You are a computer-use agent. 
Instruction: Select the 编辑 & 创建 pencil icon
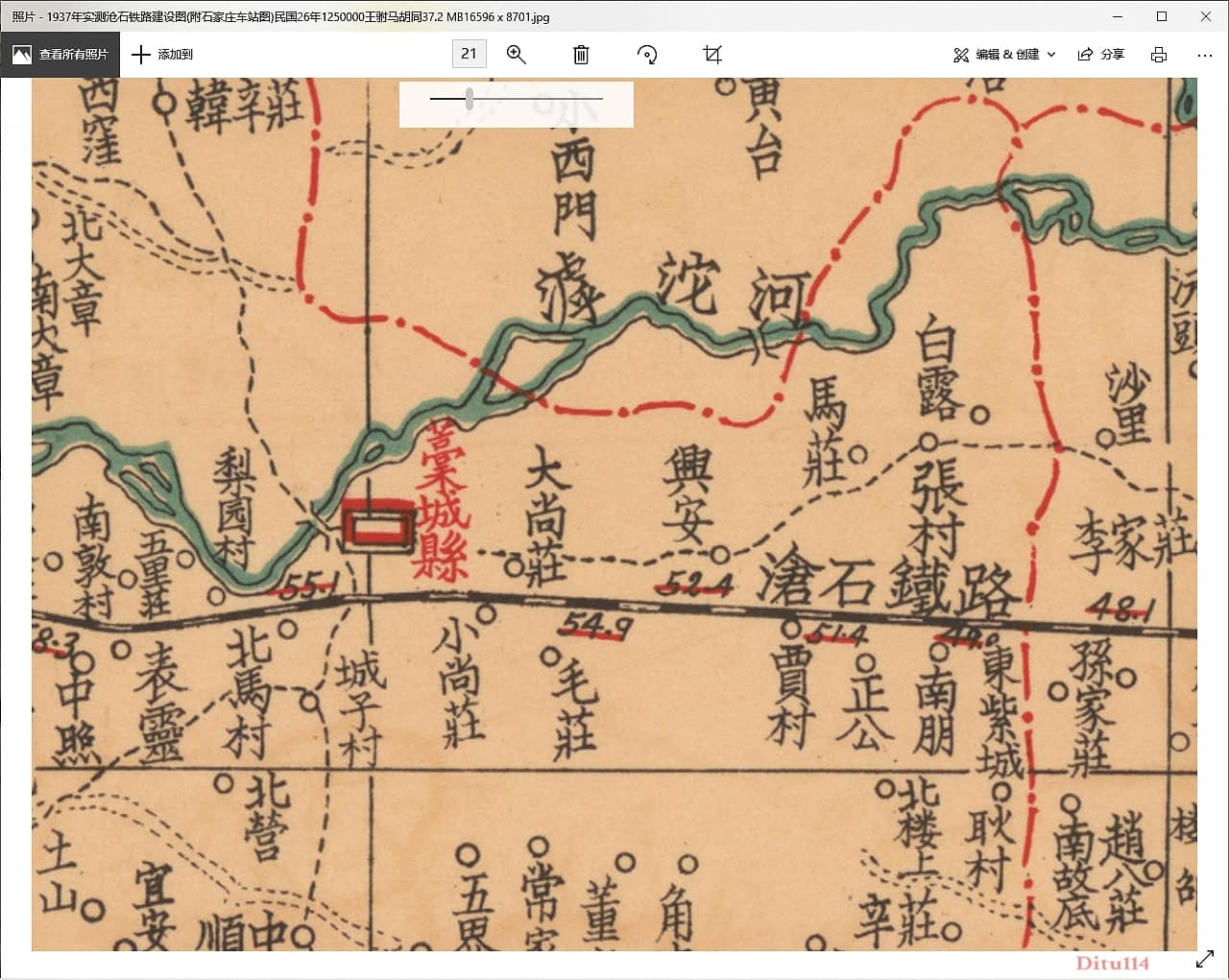tap(961, 55)
